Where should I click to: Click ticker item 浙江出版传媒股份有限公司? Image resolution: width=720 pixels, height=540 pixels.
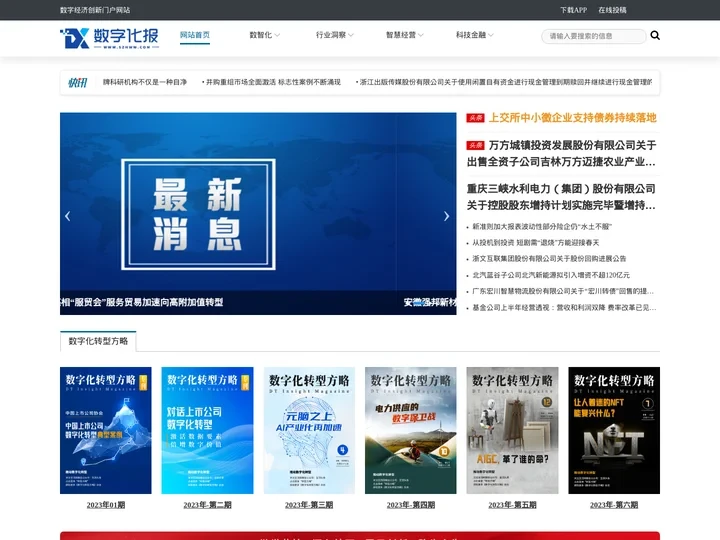[x=504, y=82]
